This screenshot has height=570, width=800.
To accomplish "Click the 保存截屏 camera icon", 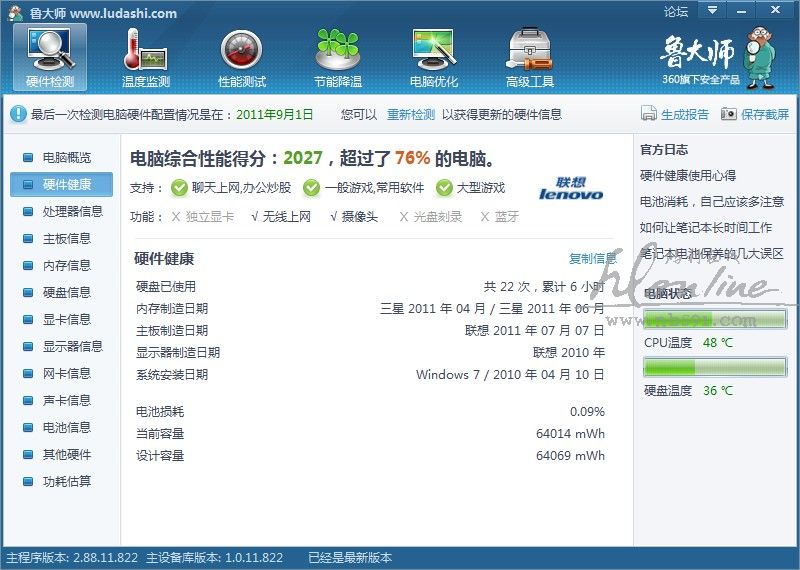I will [729, 114].
